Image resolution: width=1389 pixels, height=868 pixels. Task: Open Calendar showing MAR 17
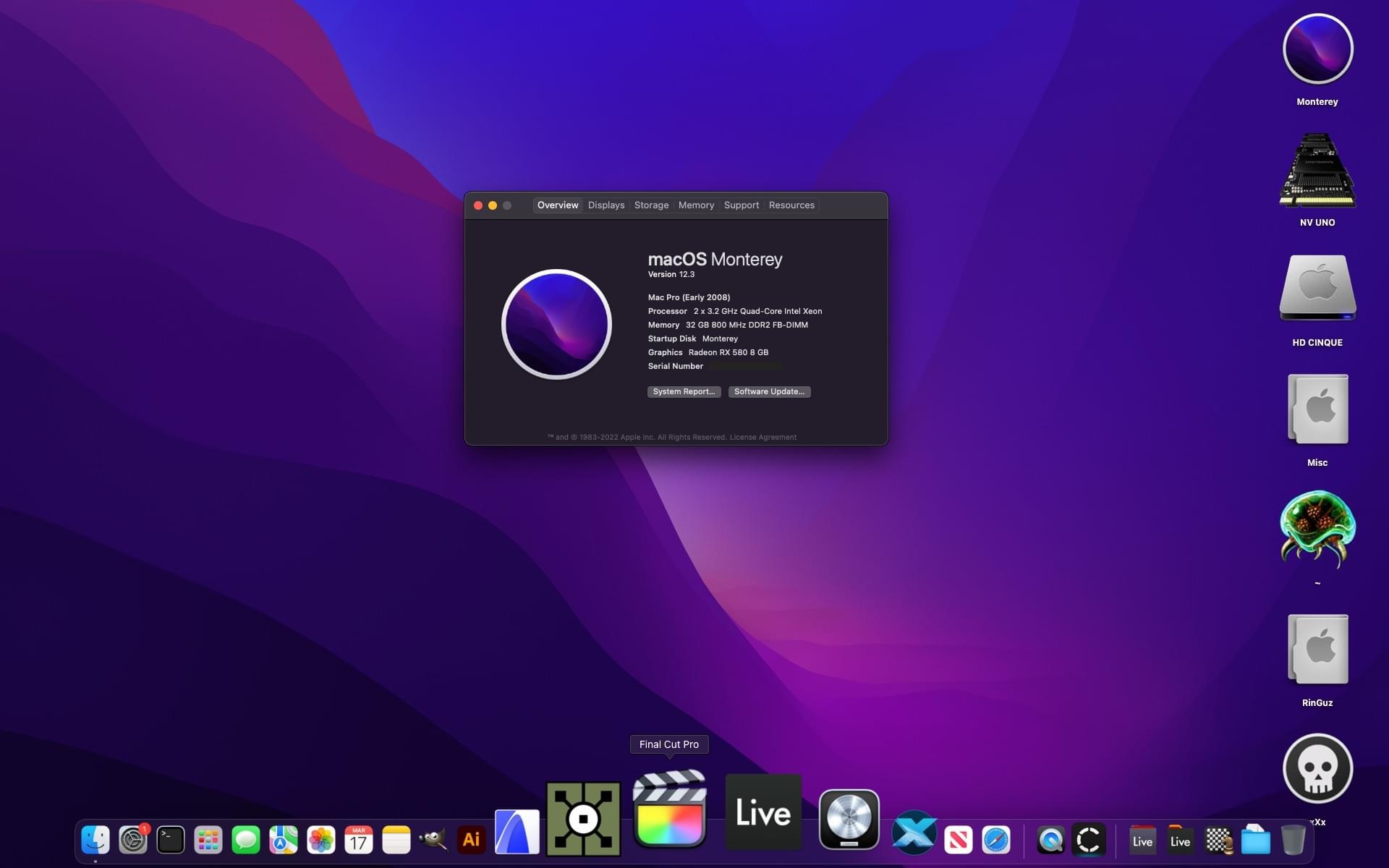(x=359, y=840)
